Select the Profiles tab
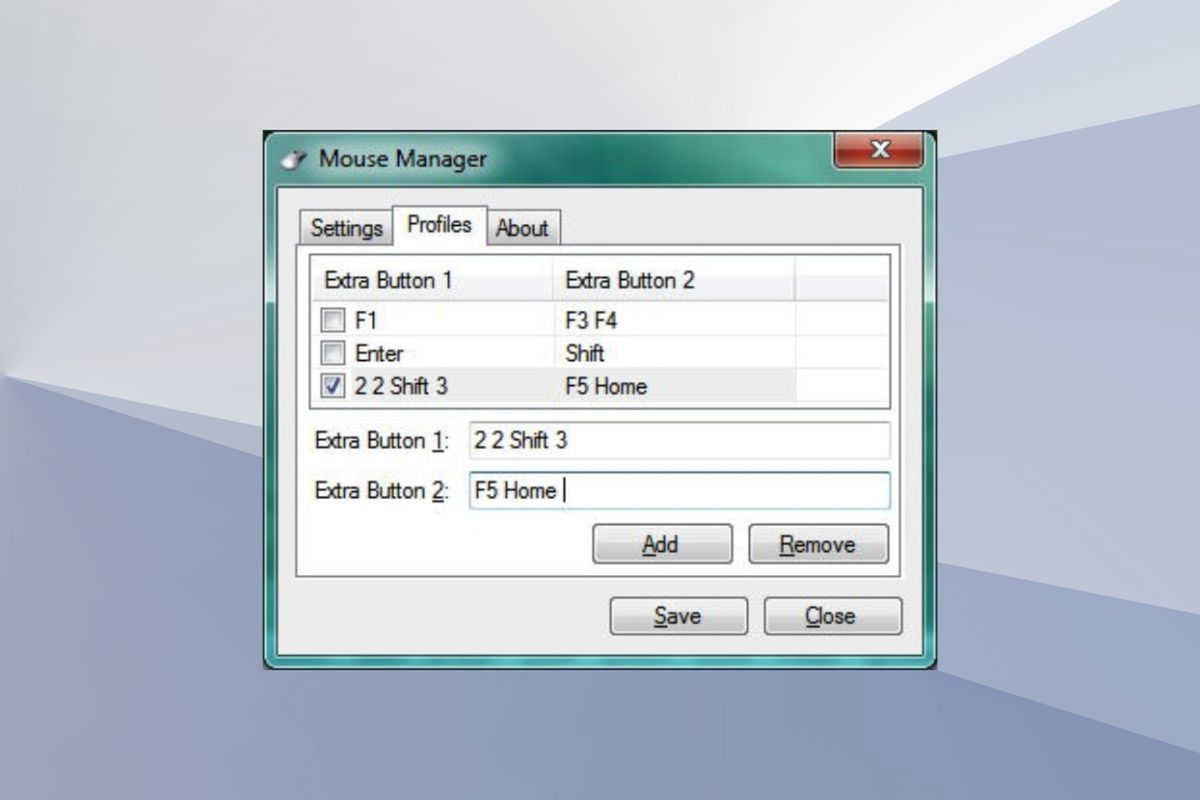This screenshot has width=1200, height=800. (439, 225)
